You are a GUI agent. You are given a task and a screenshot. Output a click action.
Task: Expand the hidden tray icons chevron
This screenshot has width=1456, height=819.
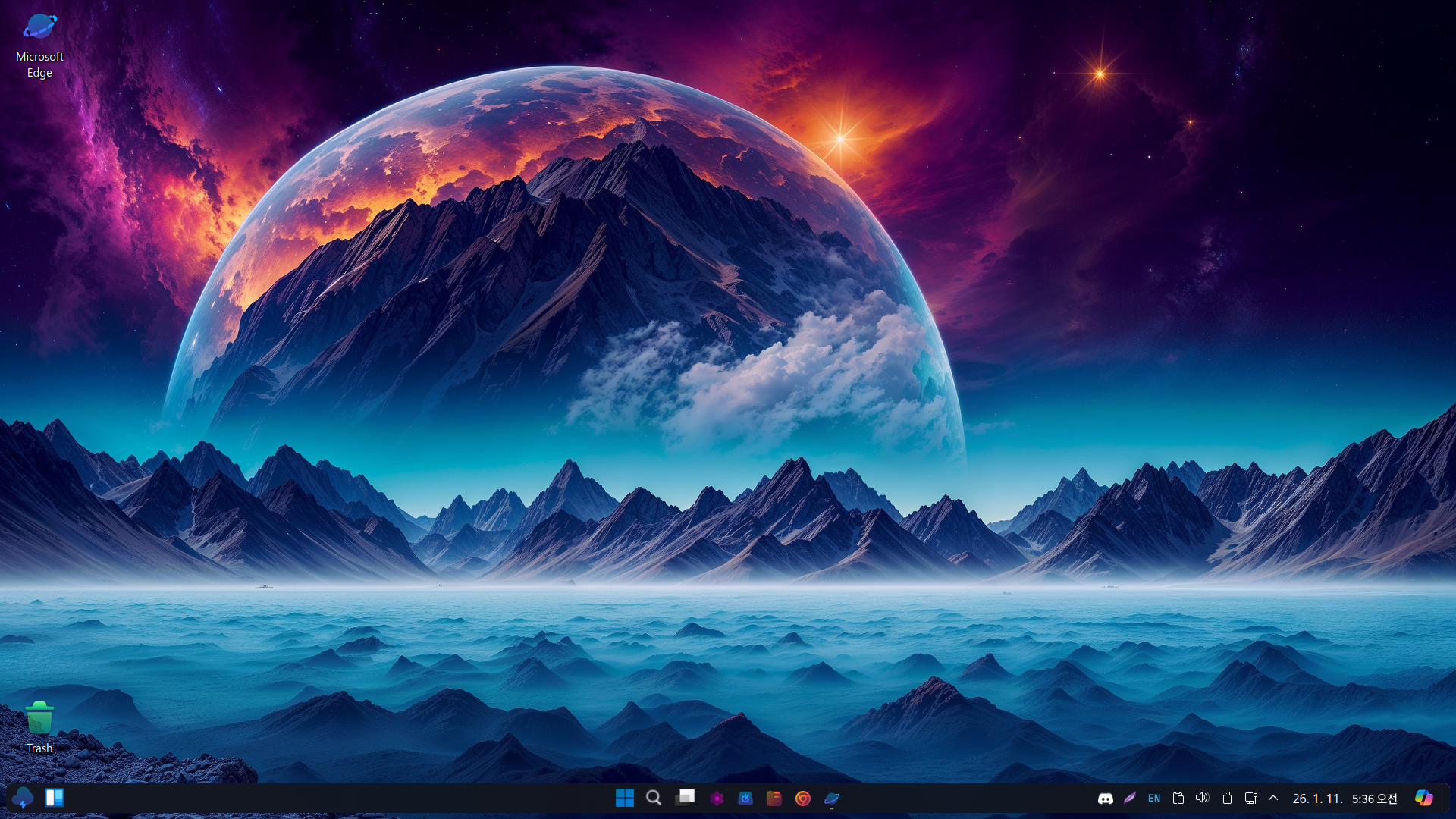point(1273,798)
